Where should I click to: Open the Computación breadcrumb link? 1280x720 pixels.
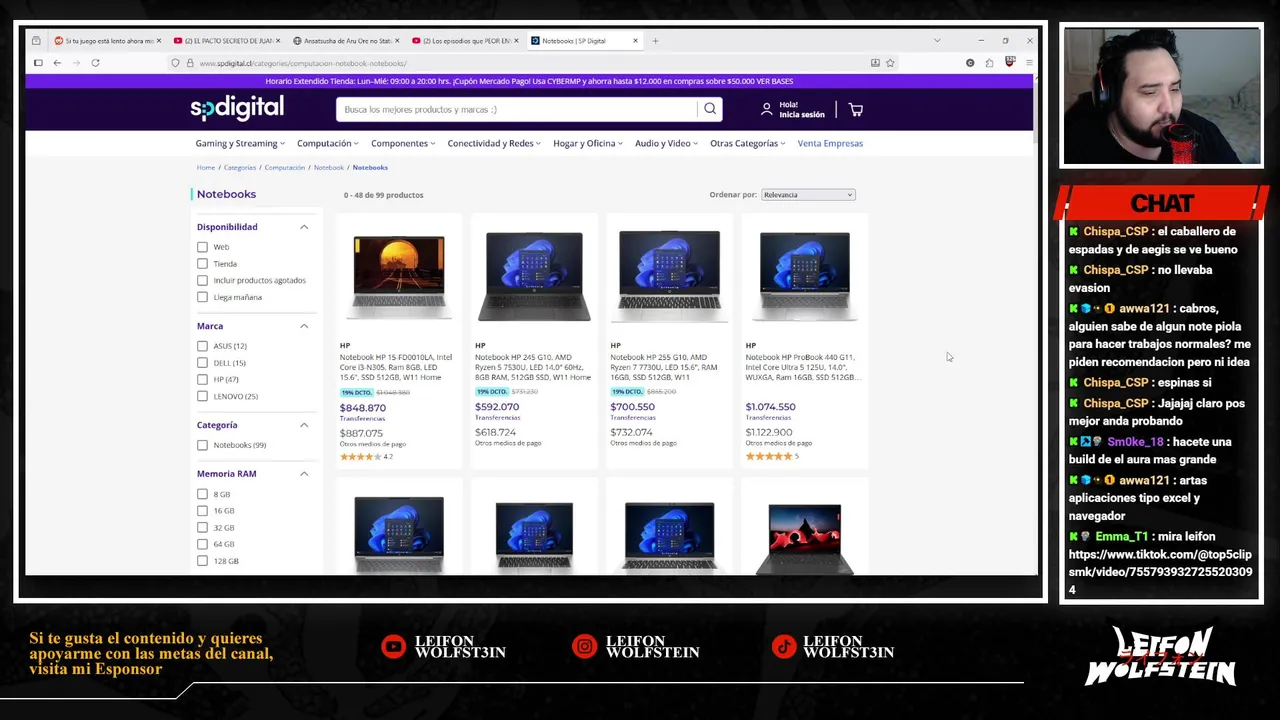click(x=285, y=168)
